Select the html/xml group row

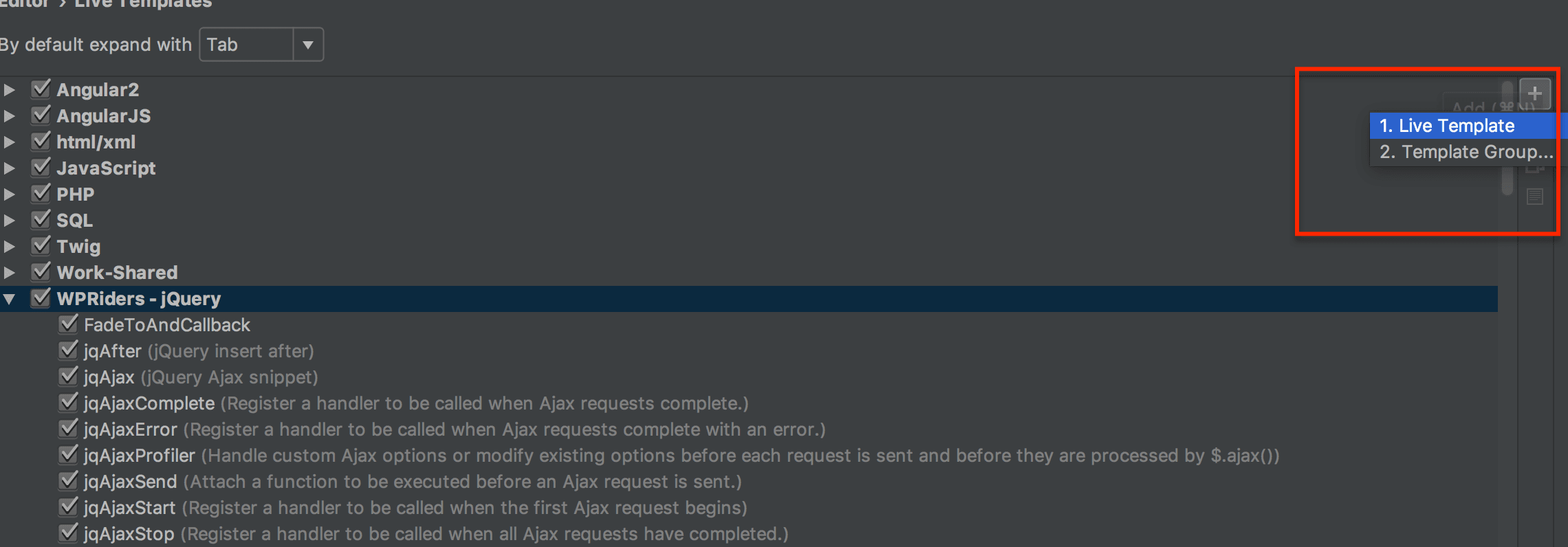point(749,142)
